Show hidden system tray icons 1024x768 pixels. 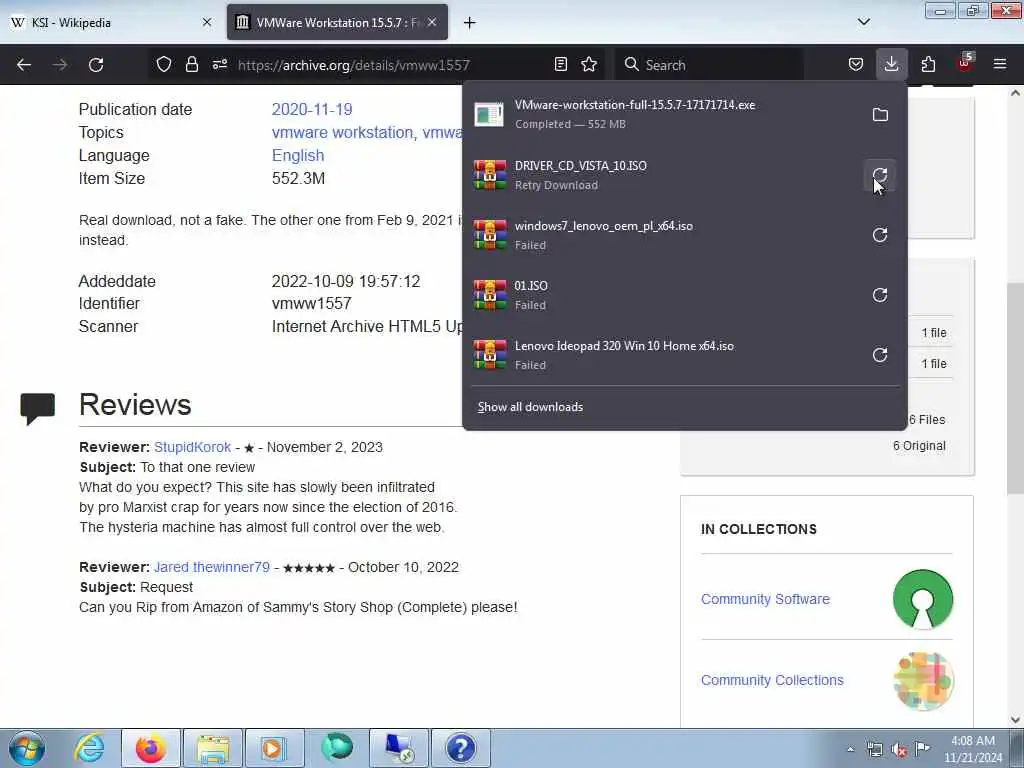point(850,749)
